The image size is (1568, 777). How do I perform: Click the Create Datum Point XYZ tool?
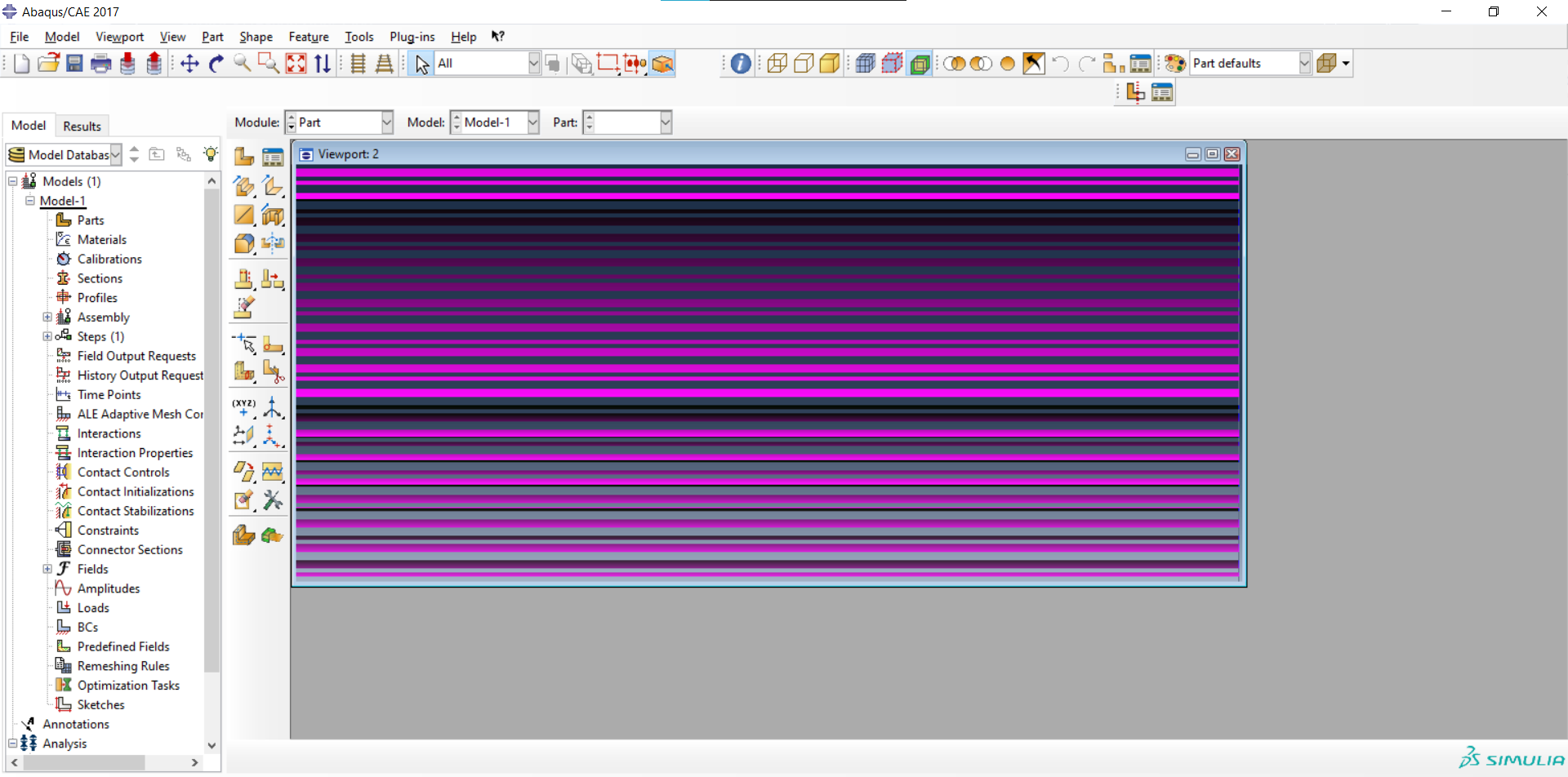(x=243, y=407)
